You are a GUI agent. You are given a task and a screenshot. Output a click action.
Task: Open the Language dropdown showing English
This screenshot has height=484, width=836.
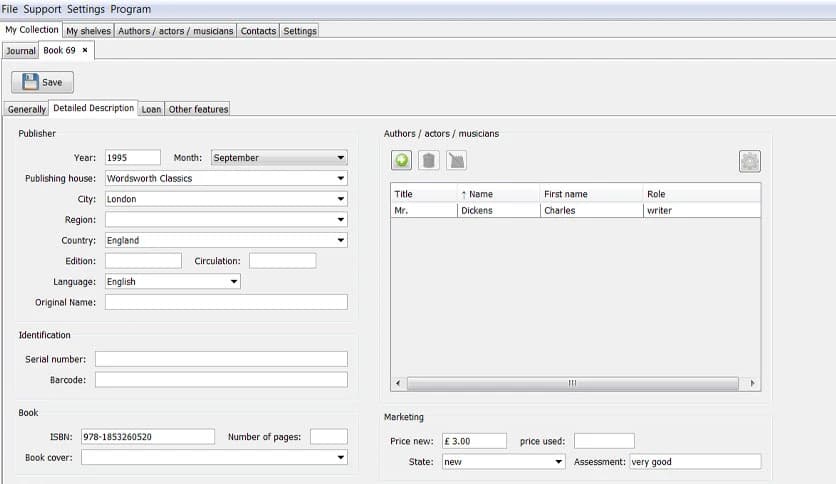[234, 282]
